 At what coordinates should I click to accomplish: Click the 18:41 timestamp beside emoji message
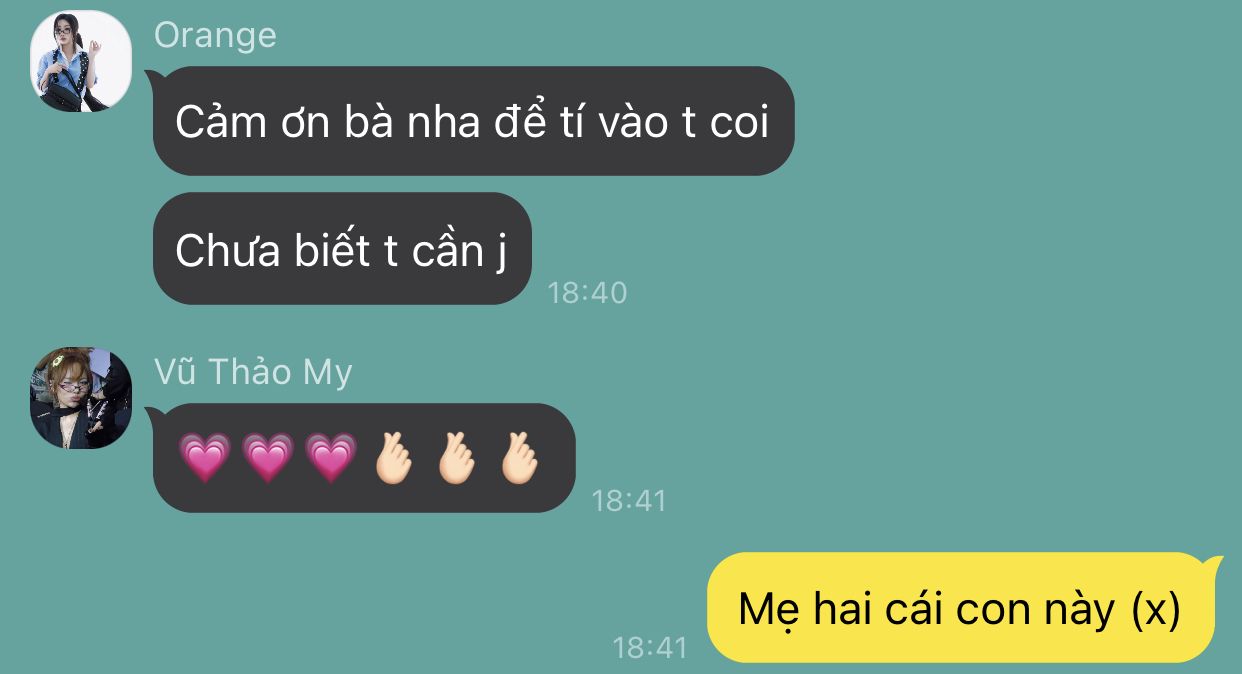tap(629, 500)
